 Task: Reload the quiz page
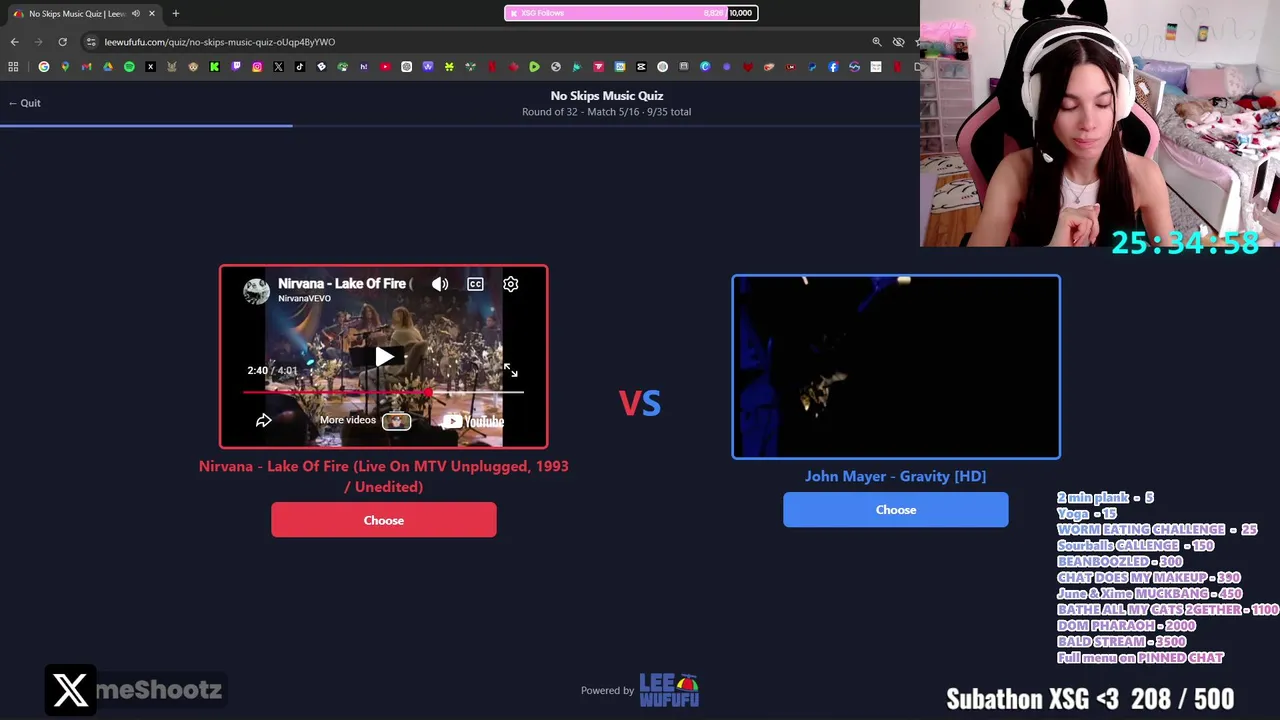[x=62, y=42]
